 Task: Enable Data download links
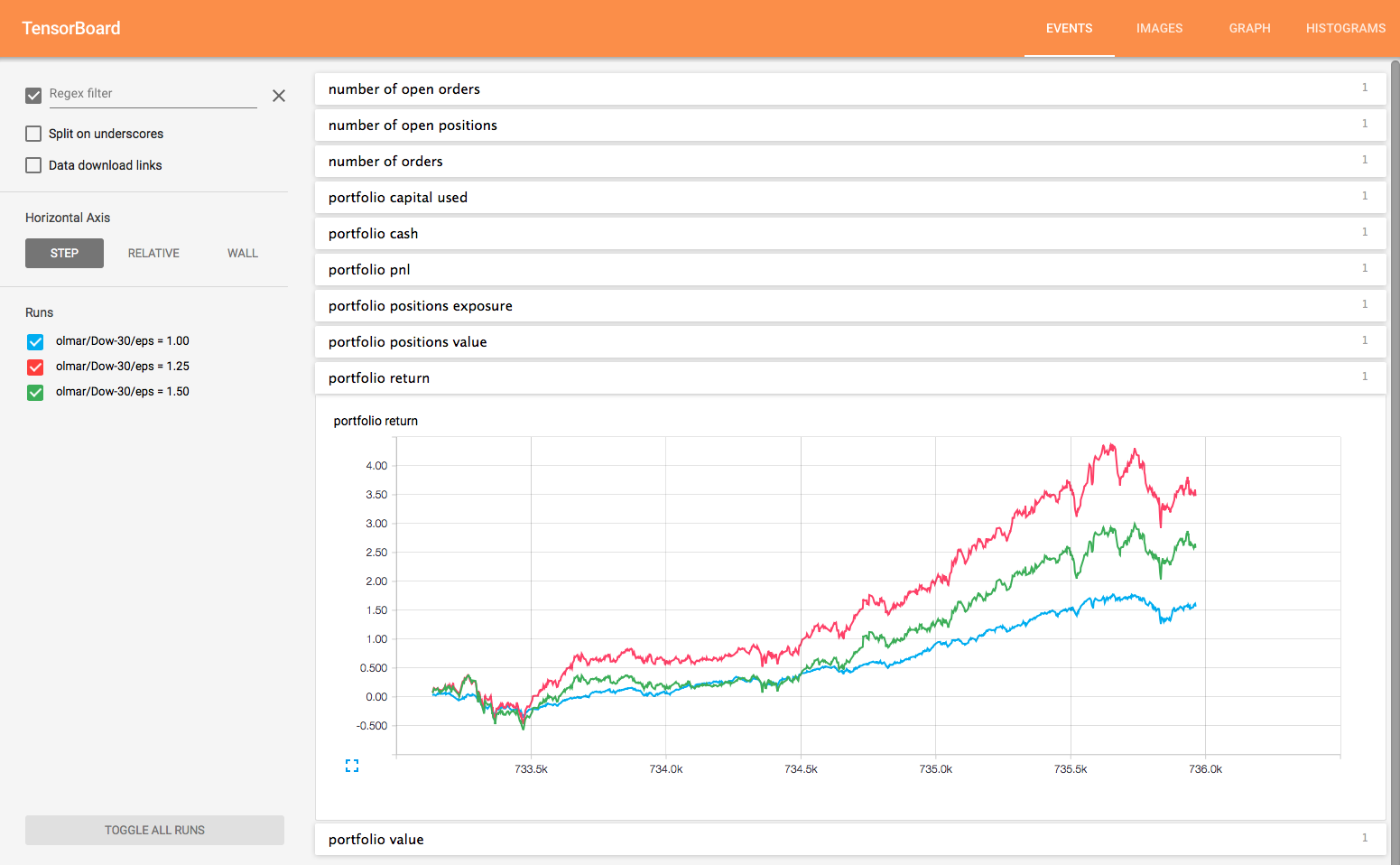pyautogui.click(x=33, y=165)
